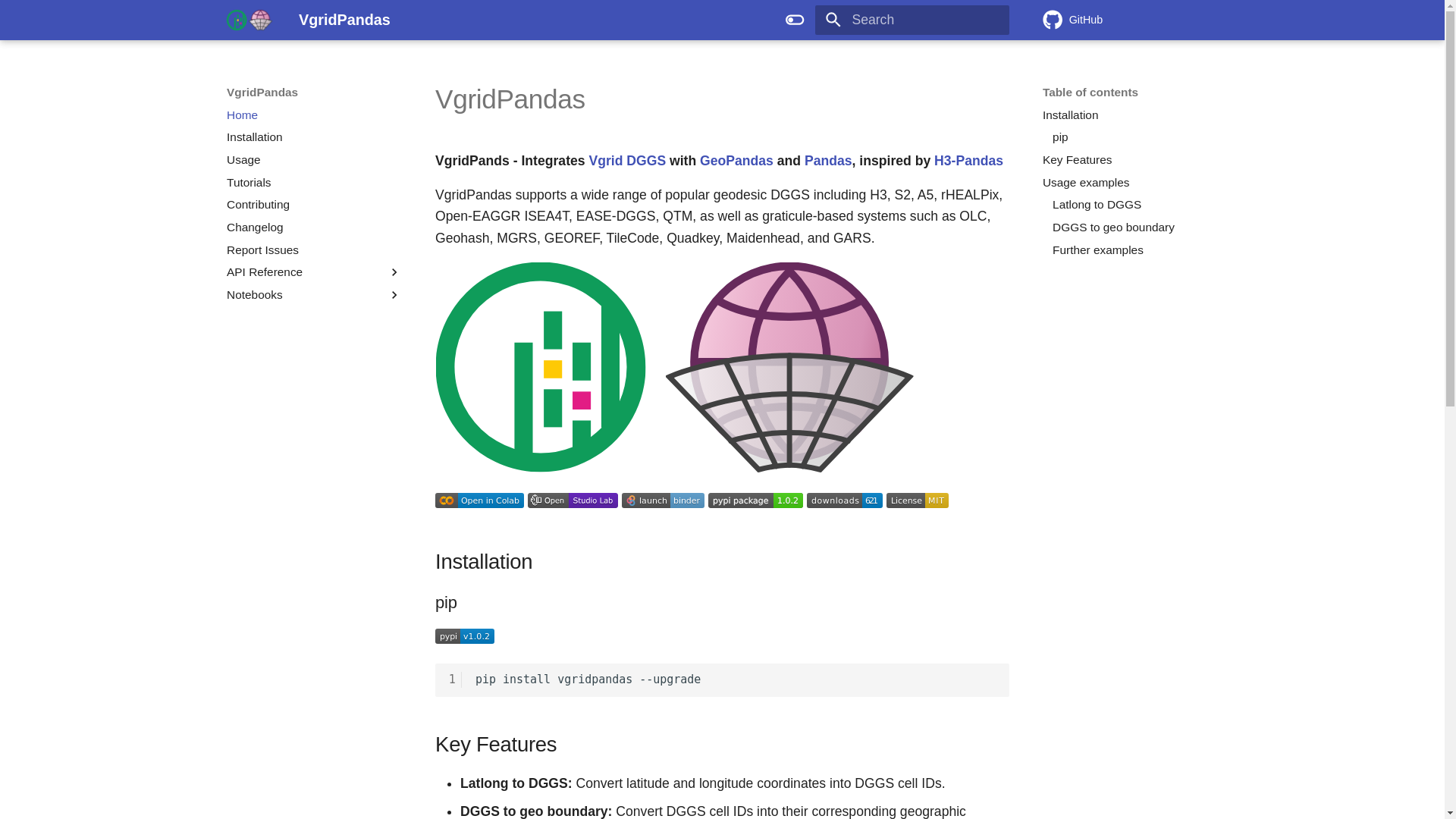This screenshot has width=1456, height=819.
Task: Open the Tutorials sidebar page
Action: pos(249,183)
